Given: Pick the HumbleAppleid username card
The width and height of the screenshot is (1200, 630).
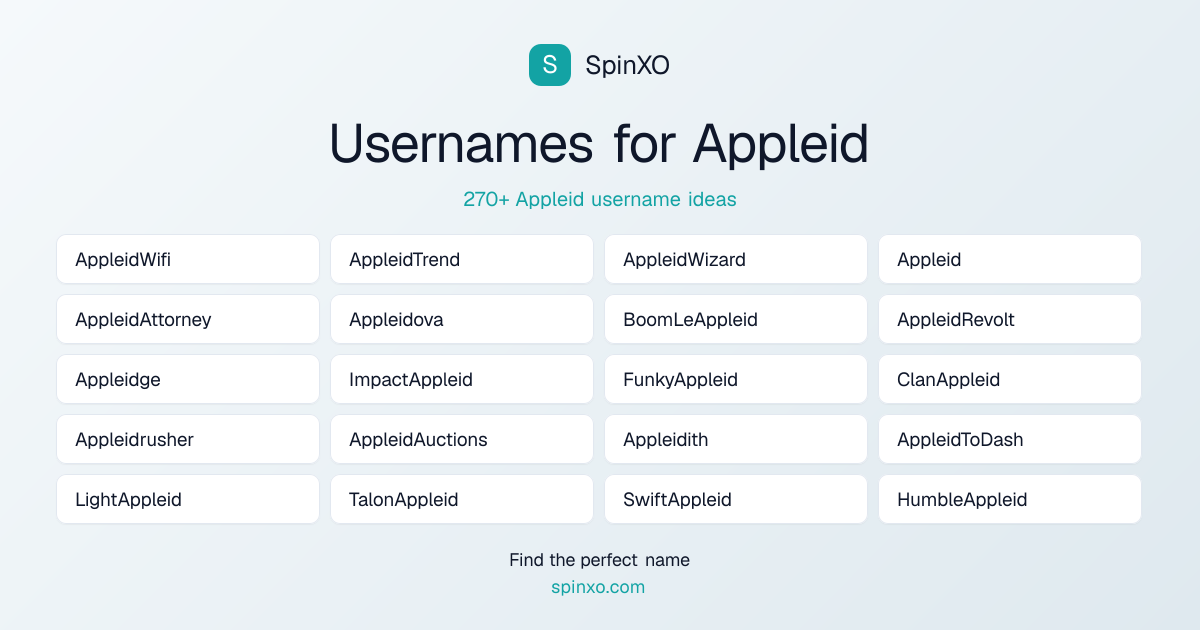Looking at the screenshot, I should [x=1010, y=500].
